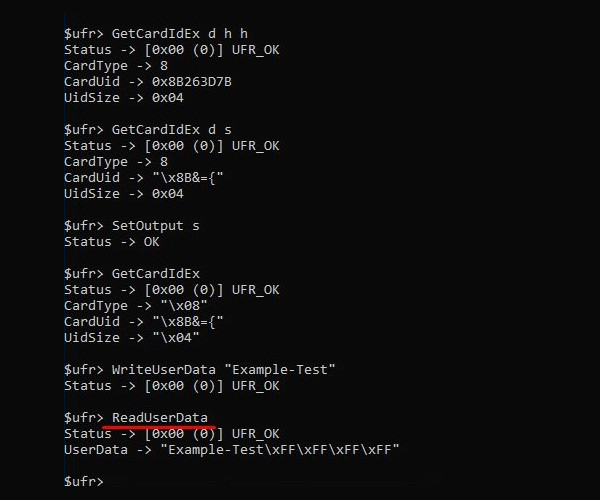Click the second CardUid "\x8B&={" string
Viewport: 600px width, 500px height.
point(188,322)
